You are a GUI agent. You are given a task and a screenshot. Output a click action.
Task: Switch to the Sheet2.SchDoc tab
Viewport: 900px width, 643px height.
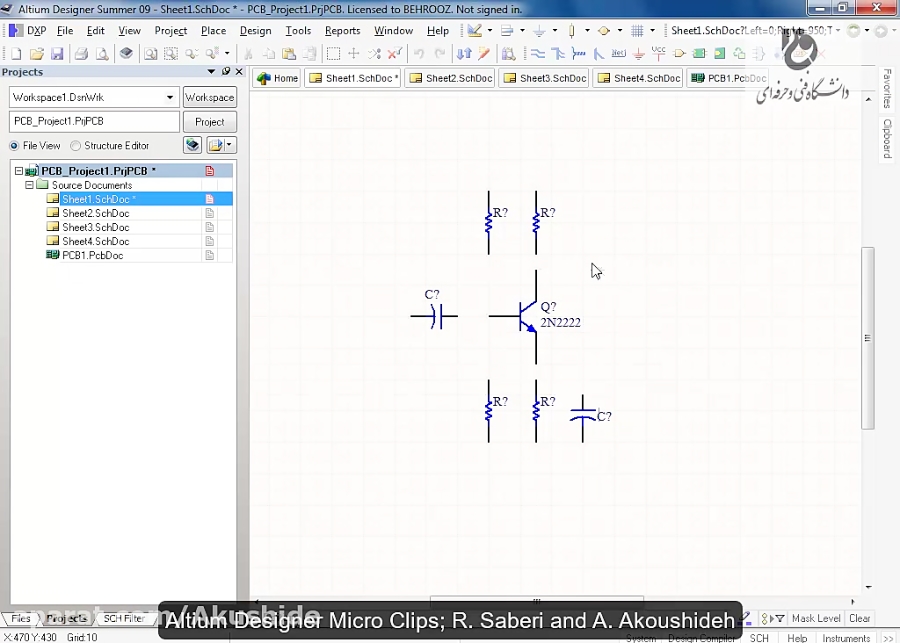tap(449, 77)
